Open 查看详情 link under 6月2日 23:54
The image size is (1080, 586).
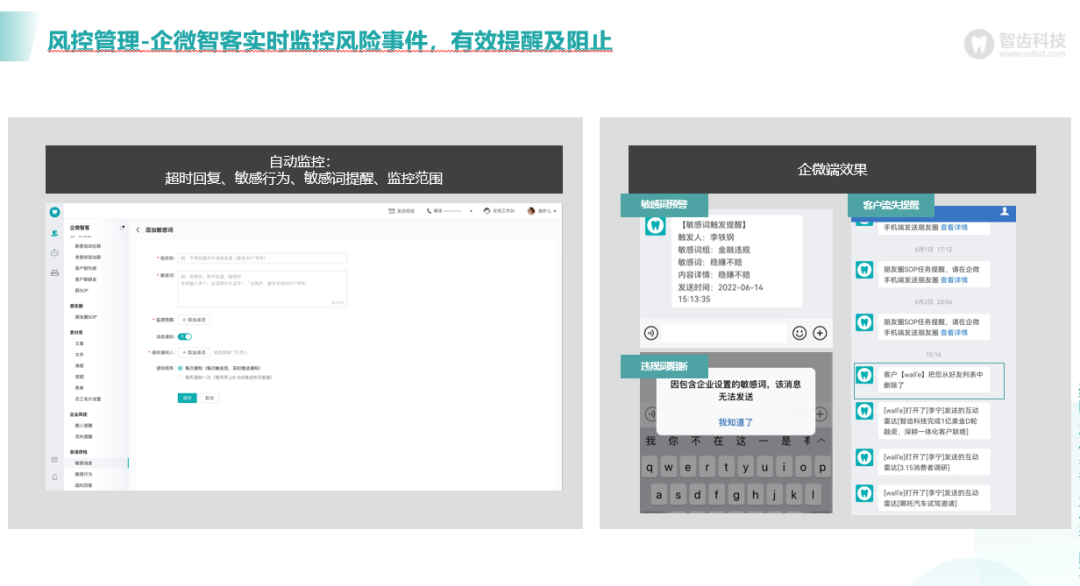pyautogui.click(x=954, y=333)
